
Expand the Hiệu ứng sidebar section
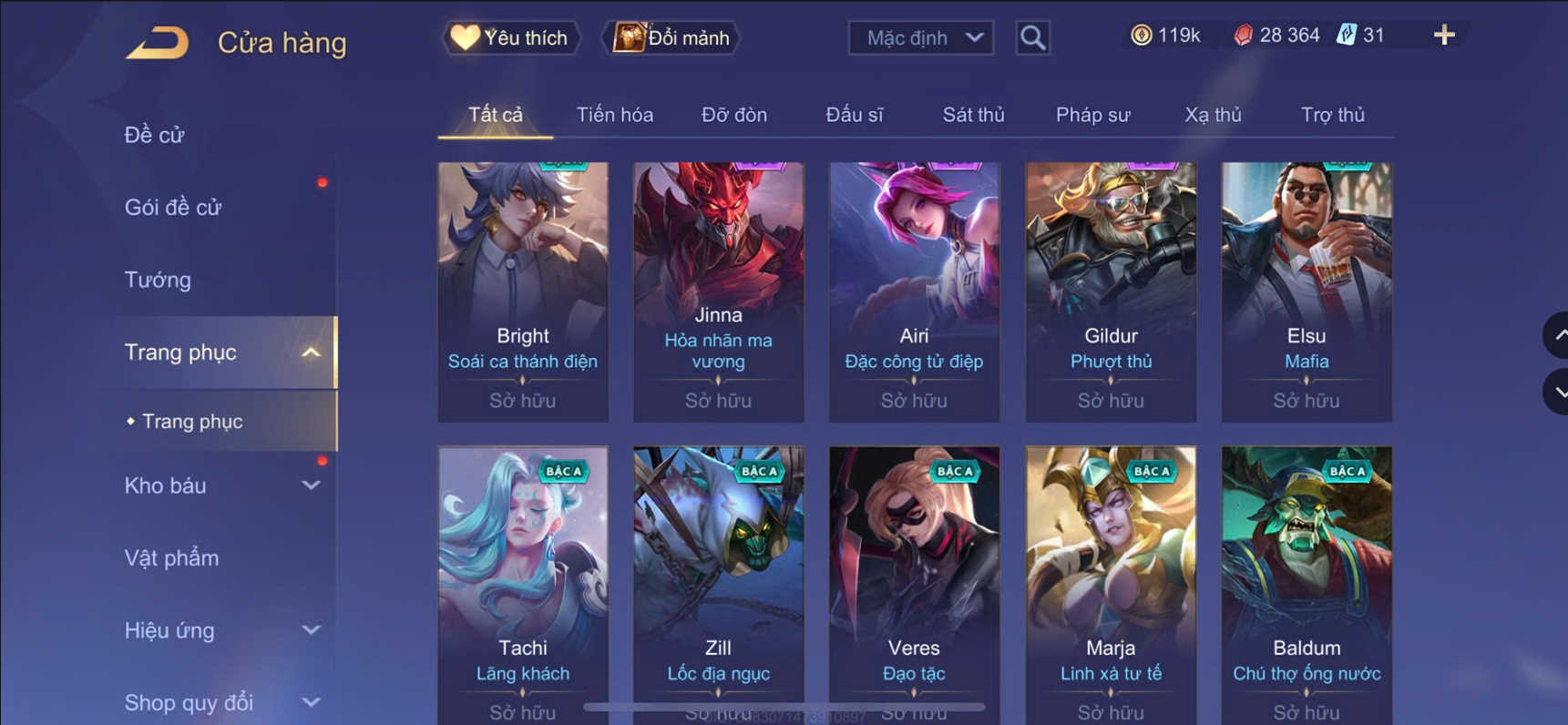tap(311, 630)
